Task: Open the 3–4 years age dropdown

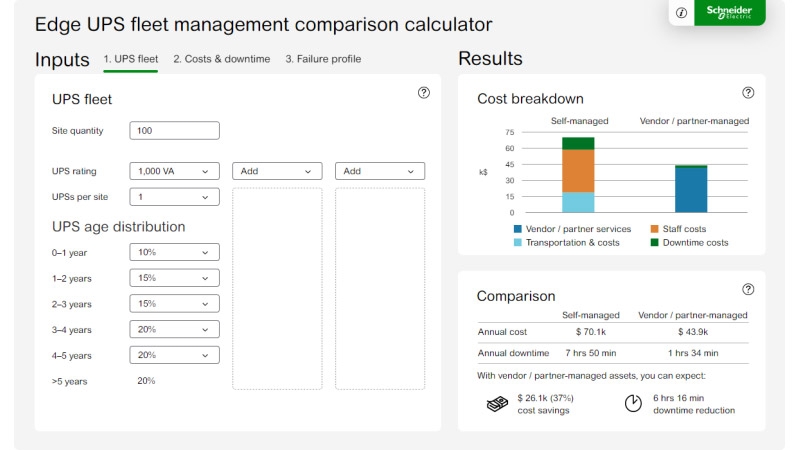Action: click(174, 329)
